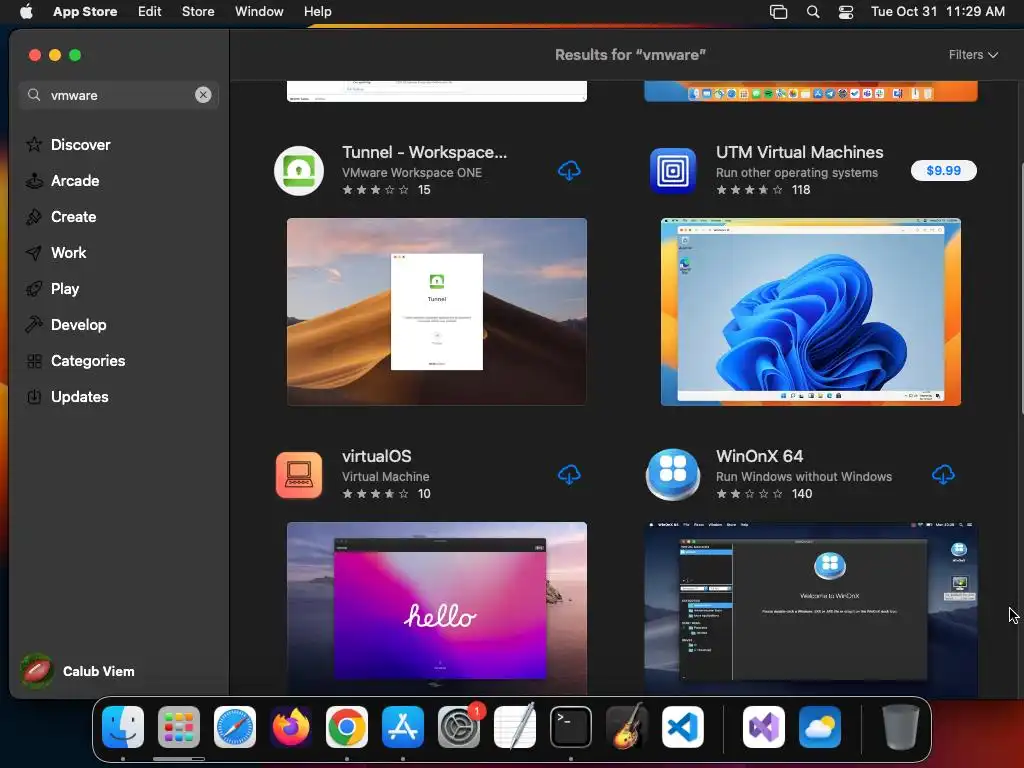
Task: Open virtualOS app icon
Action: coord(299,475)
